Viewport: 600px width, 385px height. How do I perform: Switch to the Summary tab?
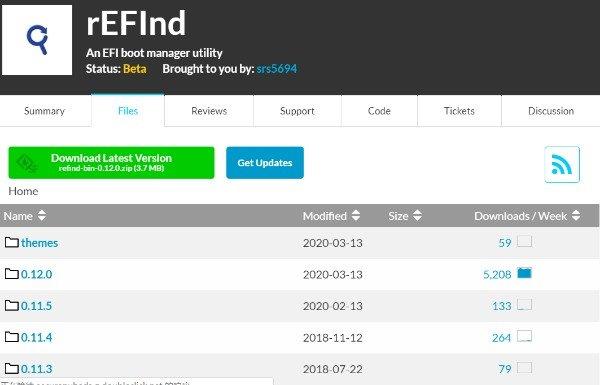point(45,111)
